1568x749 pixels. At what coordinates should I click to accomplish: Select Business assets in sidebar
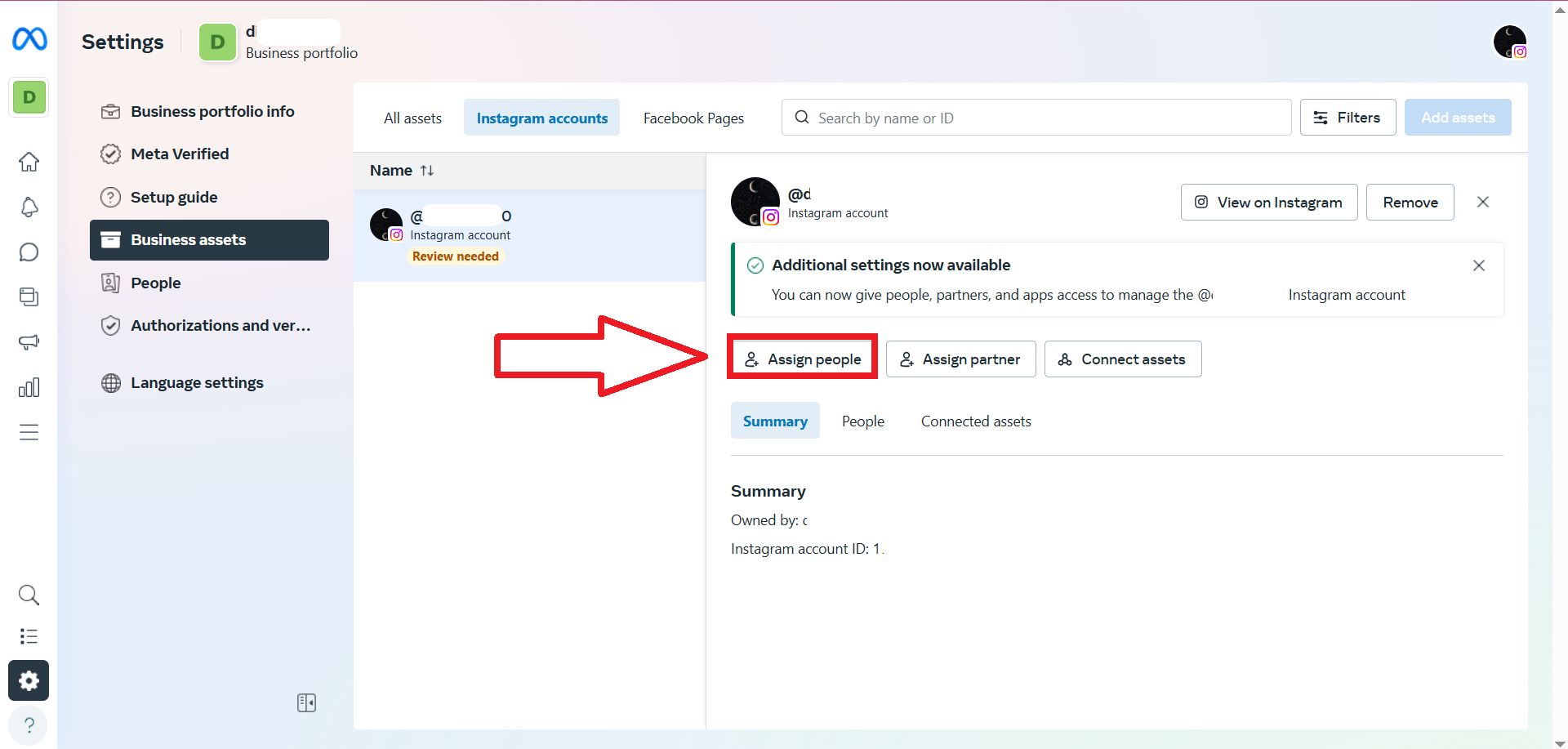tap(209, 240)
